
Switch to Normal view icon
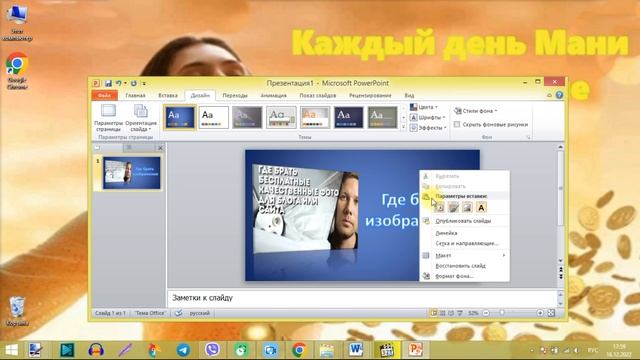tap(433, 313)
